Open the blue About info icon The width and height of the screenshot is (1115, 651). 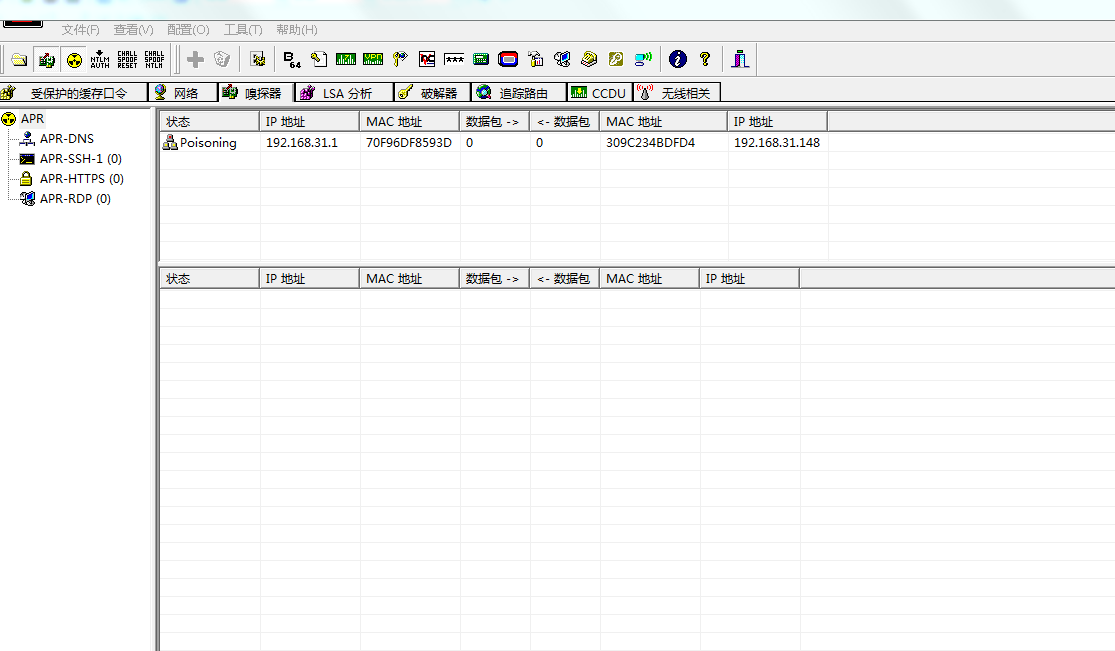tap(678, 60)
